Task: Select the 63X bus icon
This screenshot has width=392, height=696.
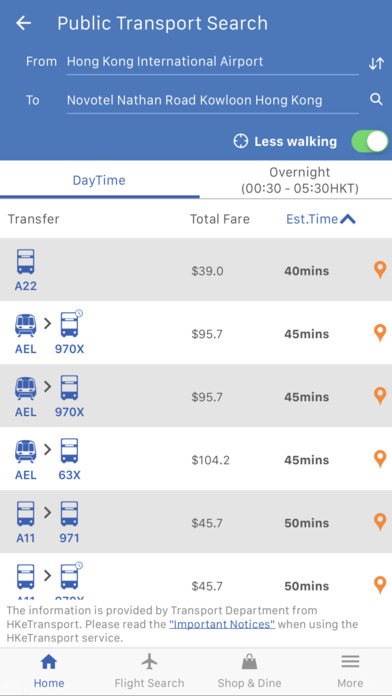Action: (69, 451)
